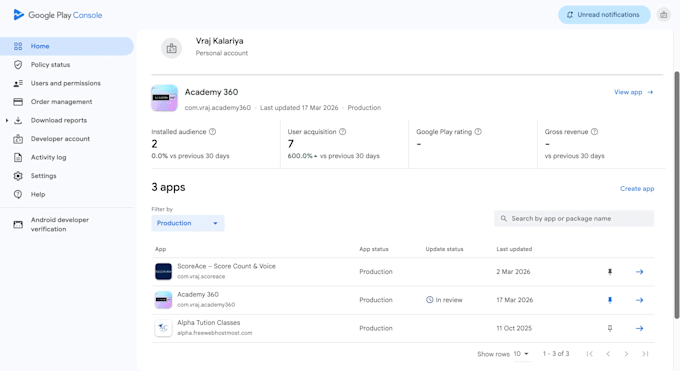Image resolution: width=680 pixels, height=371 pixels.
Task: Click the Activity log document icon
Action: tap(18, 158)
